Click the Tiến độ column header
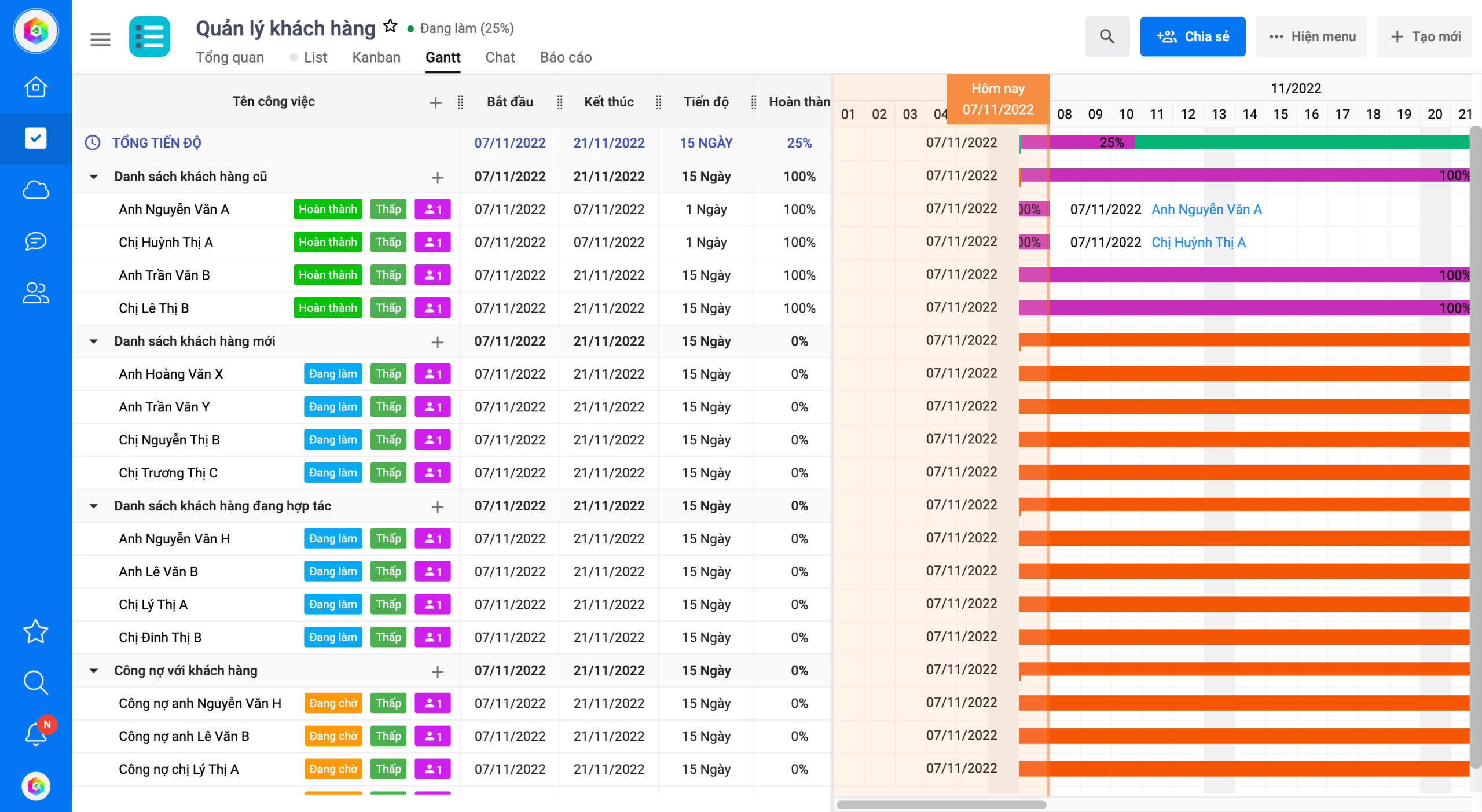The height and width of the screenshot is (812, 1482). (x=706, y=102)
